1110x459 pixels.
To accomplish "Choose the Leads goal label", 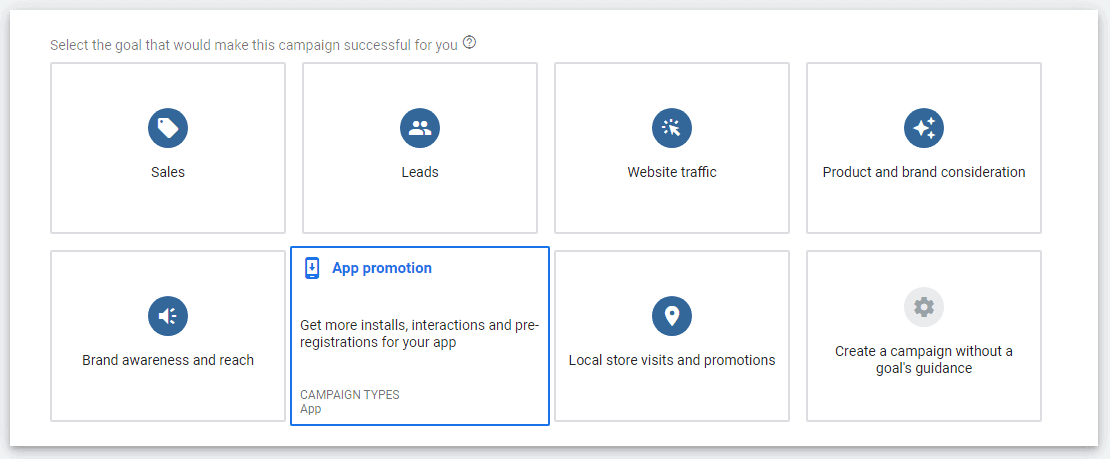I will point(420,172).
